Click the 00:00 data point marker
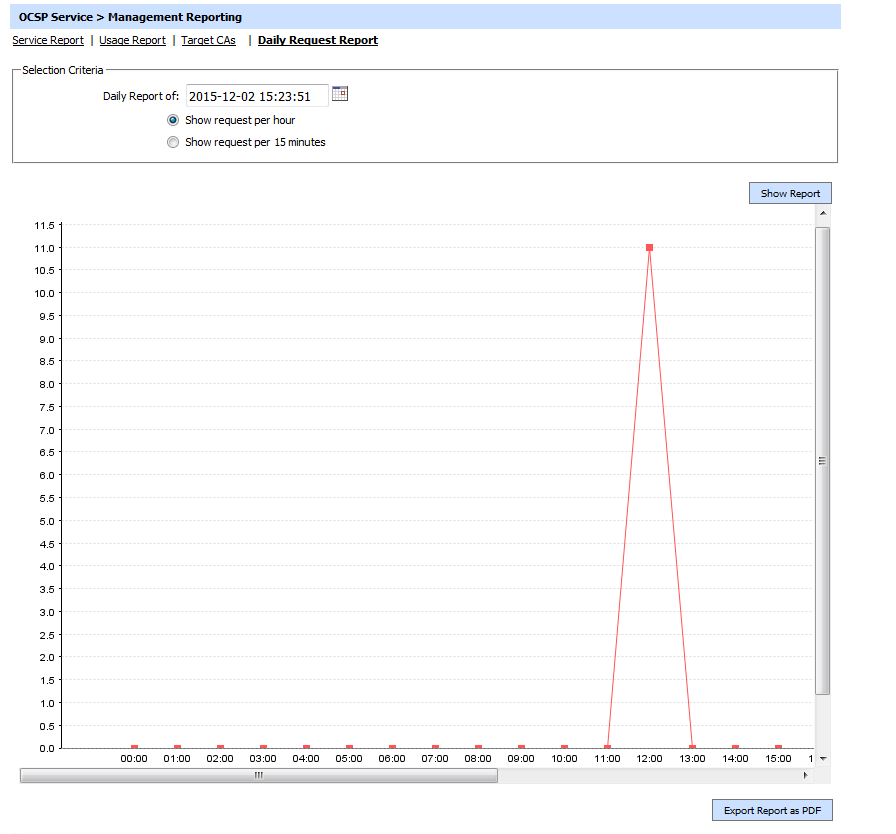The image size is (896, 834). click(x=134, y=747)
